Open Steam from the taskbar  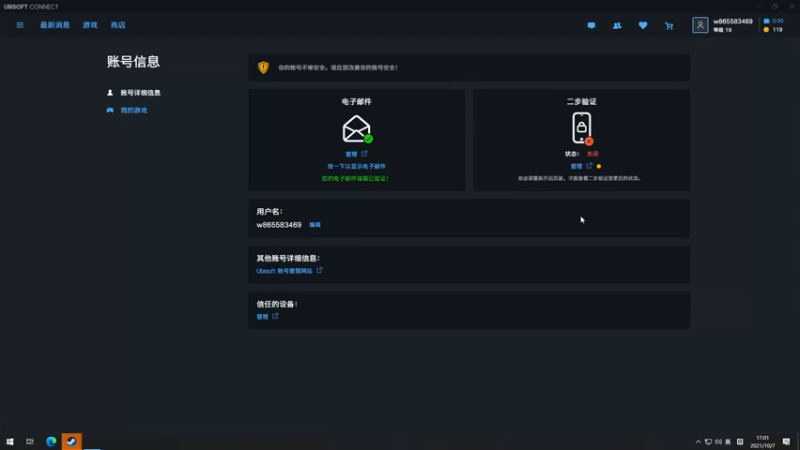71,442
